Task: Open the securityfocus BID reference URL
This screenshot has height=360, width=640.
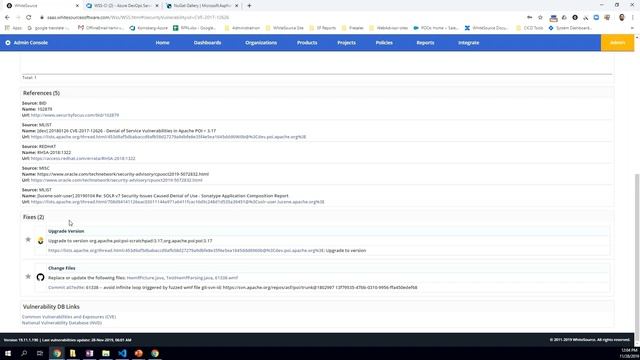Action: 75,115
